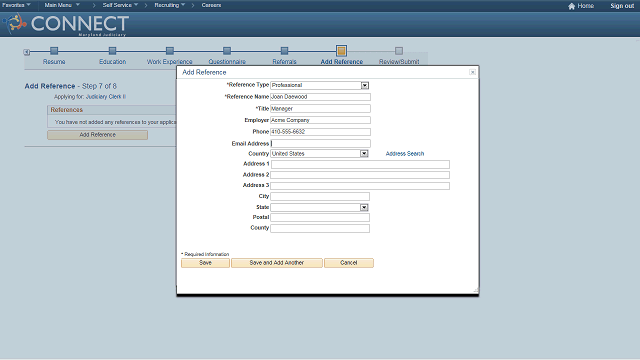Expand the Self Service breadcrumb menu
Viewport: 640px width, 360px height.
click(x=120, y=5)
